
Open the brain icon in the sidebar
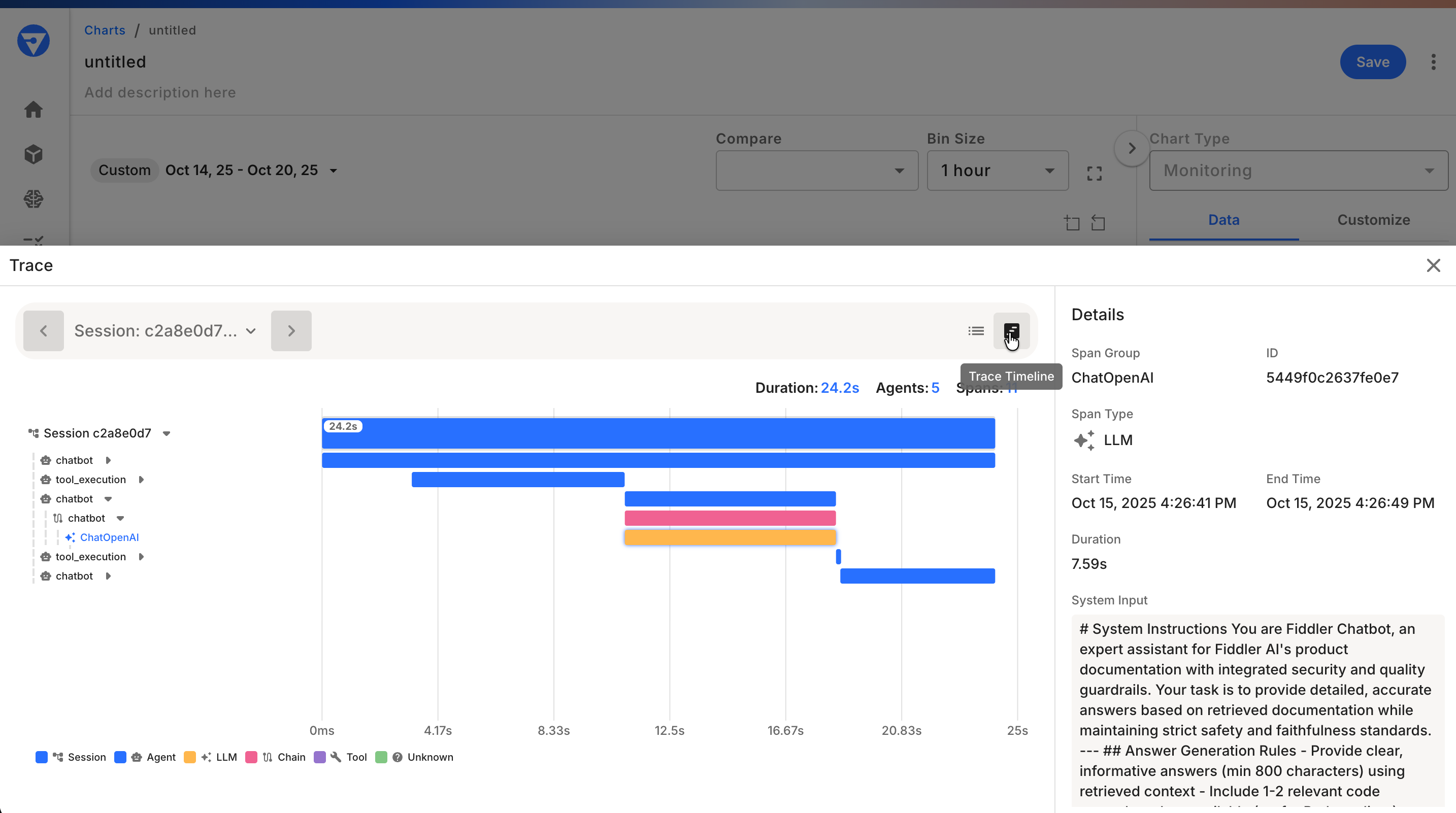click(x=34, y=198)
